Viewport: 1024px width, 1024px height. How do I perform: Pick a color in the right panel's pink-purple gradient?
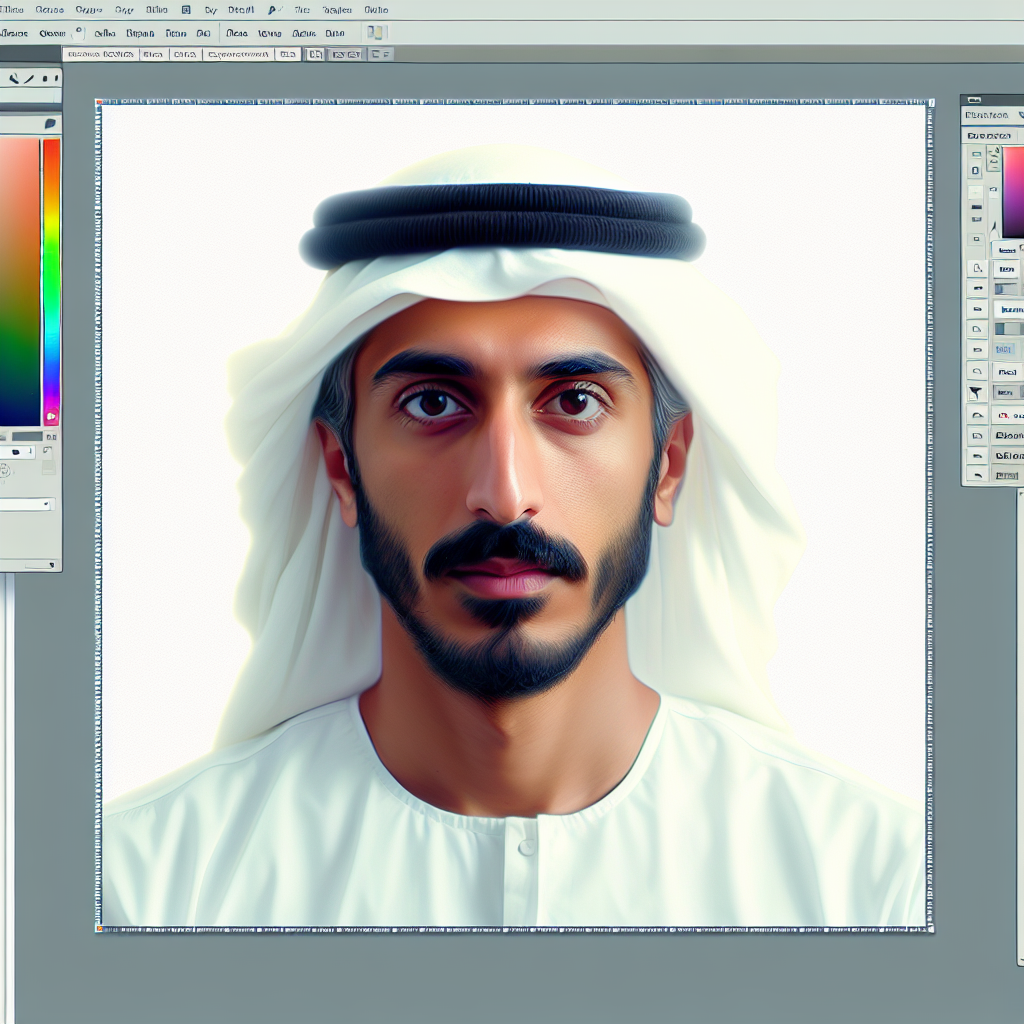tap(1014, 192)
